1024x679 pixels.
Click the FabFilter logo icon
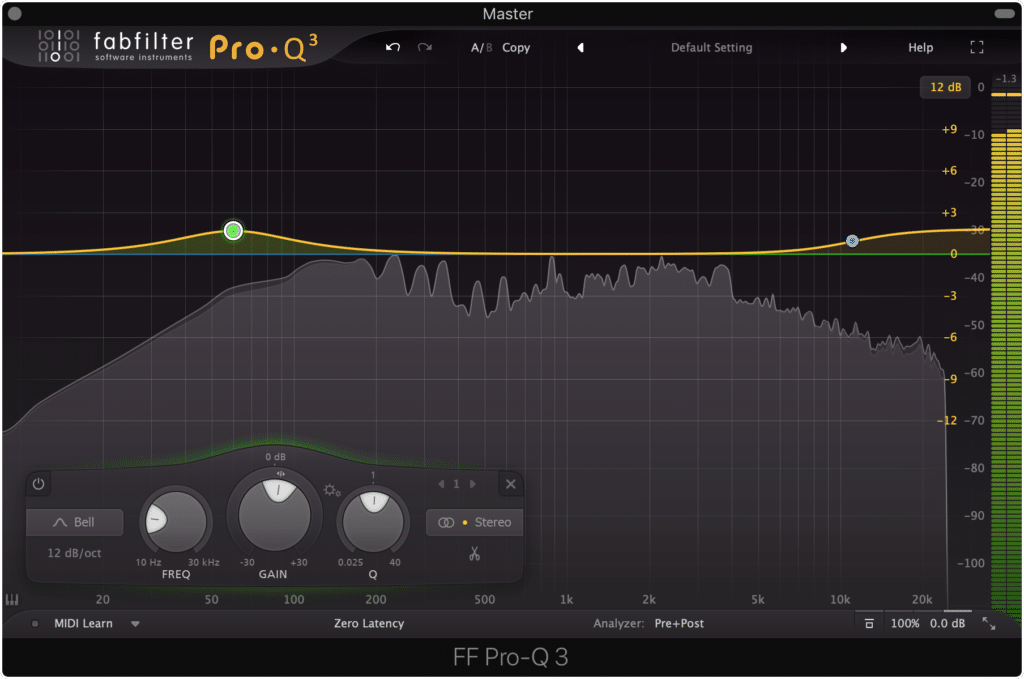pyautogui.click(x=59, y=46)
